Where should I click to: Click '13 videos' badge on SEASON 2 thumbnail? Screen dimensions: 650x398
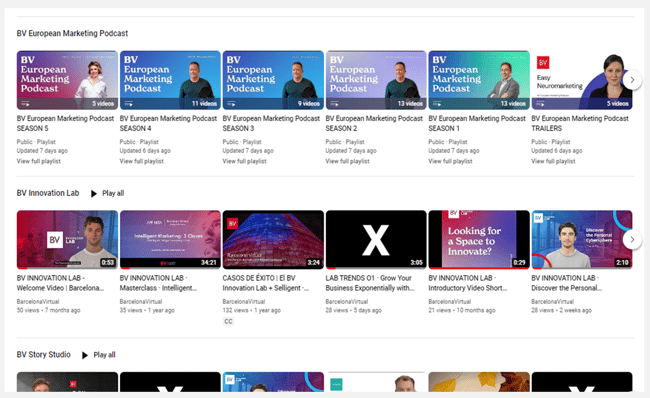pyautogui.click(x=410, y=104)
